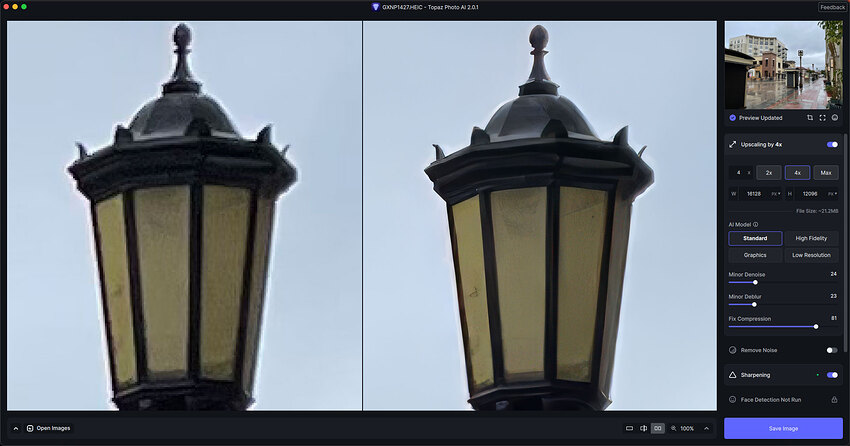Image resolution: width=850 pixels, height=446 pixels.
Task: Click the fit-to-frame preview icon
Action: coord(822,118)
